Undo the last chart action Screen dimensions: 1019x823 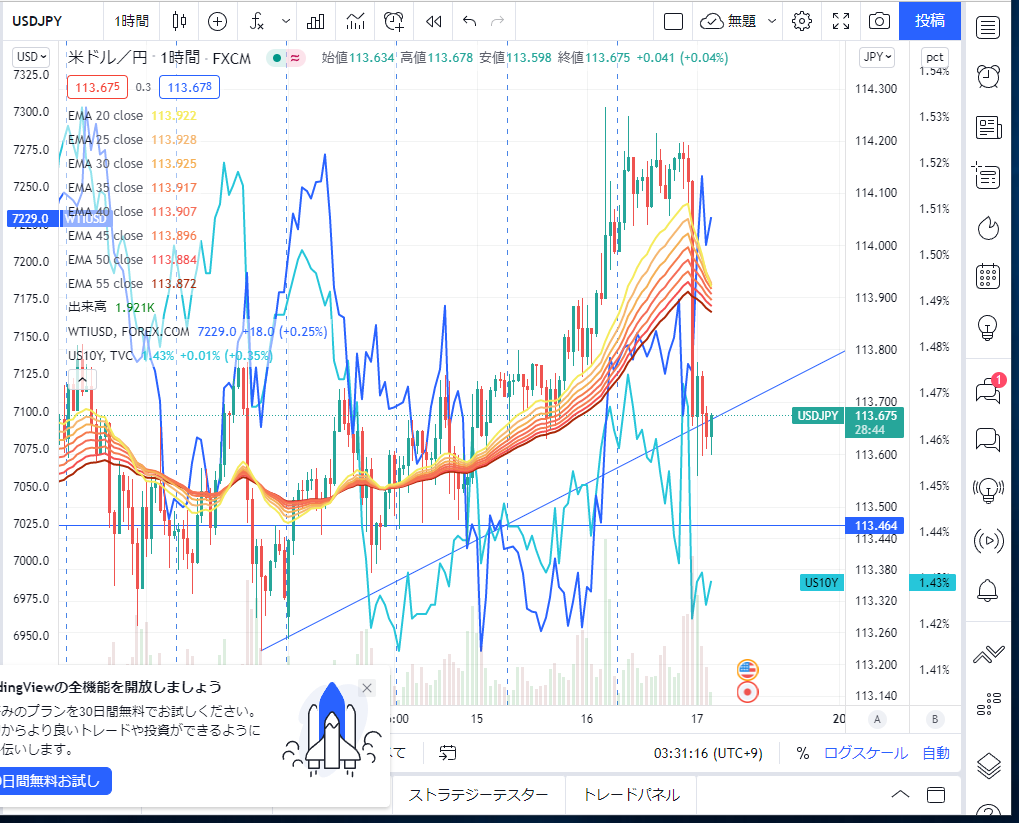(x=469, y=21)
